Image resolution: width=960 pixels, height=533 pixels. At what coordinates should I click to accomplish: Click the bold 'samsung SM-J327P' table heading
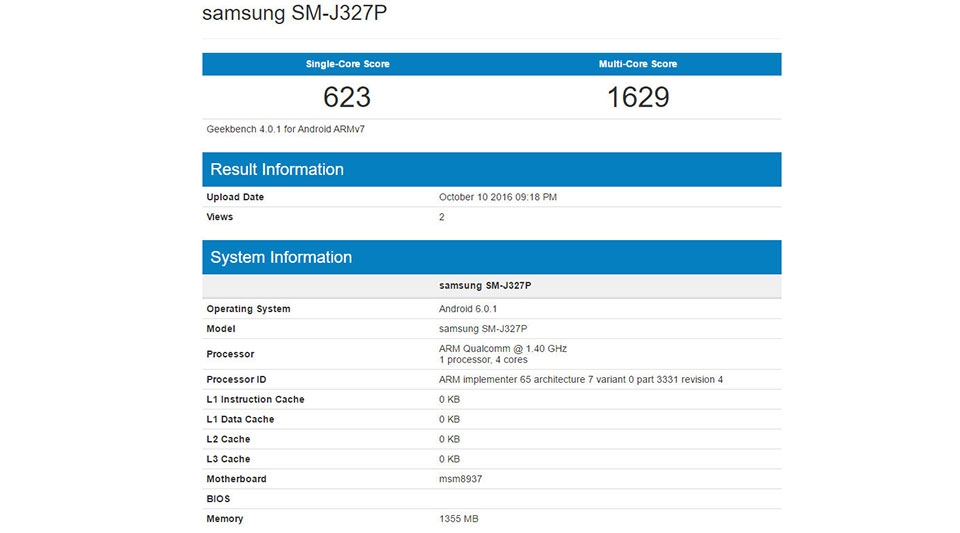click(x=485, y=285)
